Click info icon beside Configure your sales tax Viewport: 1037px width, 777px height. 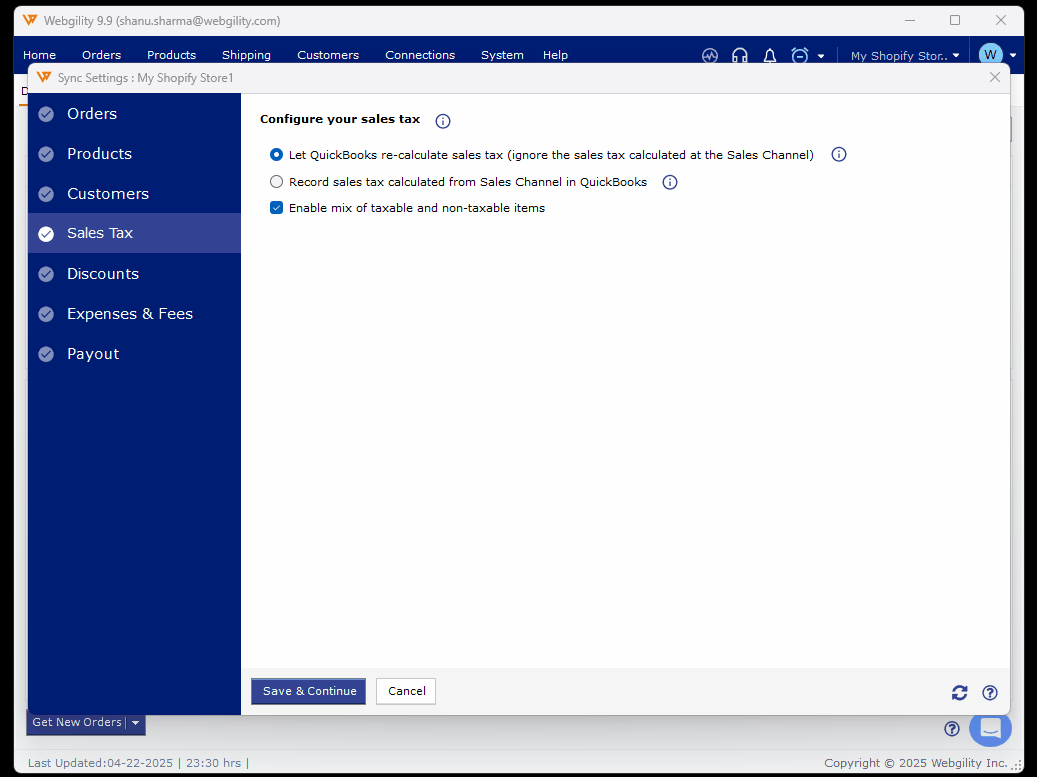coord(443,121)
